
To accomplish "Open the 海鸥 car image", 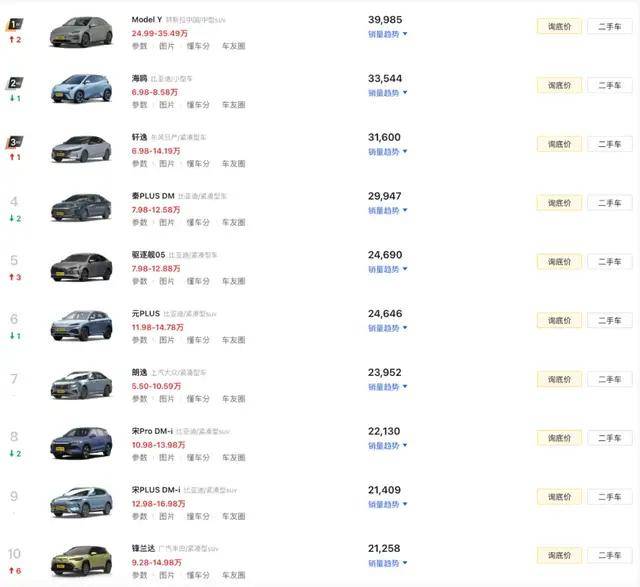I will 81,88.
